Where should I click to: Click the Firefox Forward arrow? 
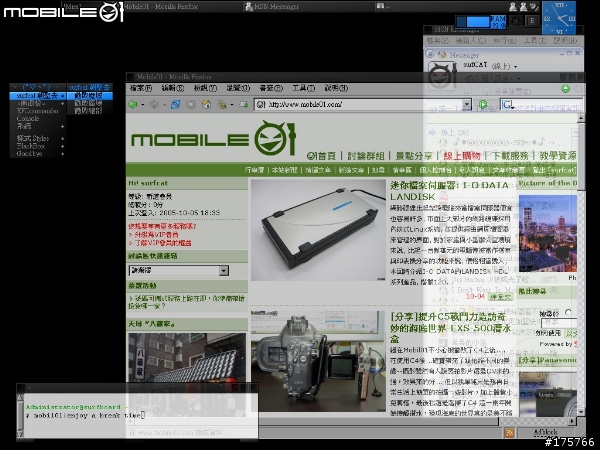click(154, 104)
